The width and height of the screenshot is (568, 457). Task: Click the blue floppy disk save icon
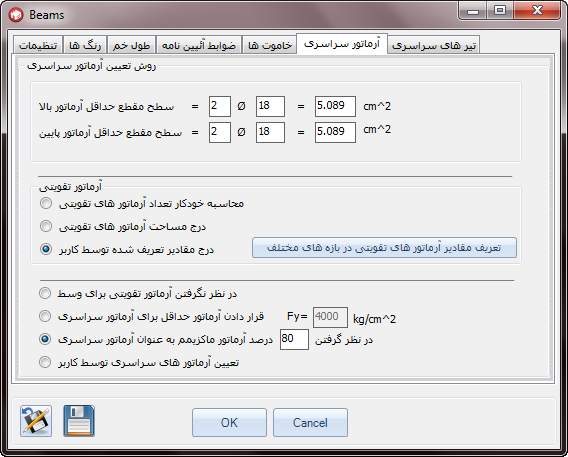coord(79,421)
